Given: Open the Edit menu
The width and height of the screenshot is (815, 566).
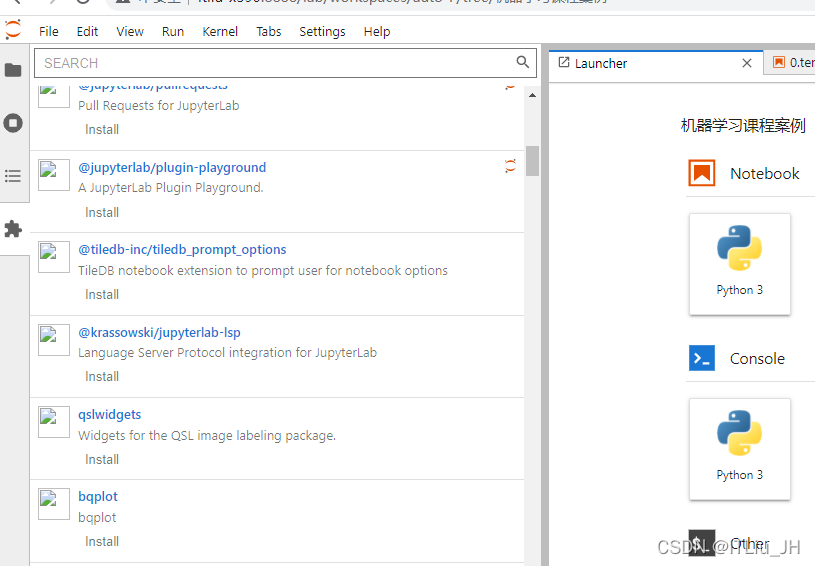Looking at the screenshot, I should (87, 32).
